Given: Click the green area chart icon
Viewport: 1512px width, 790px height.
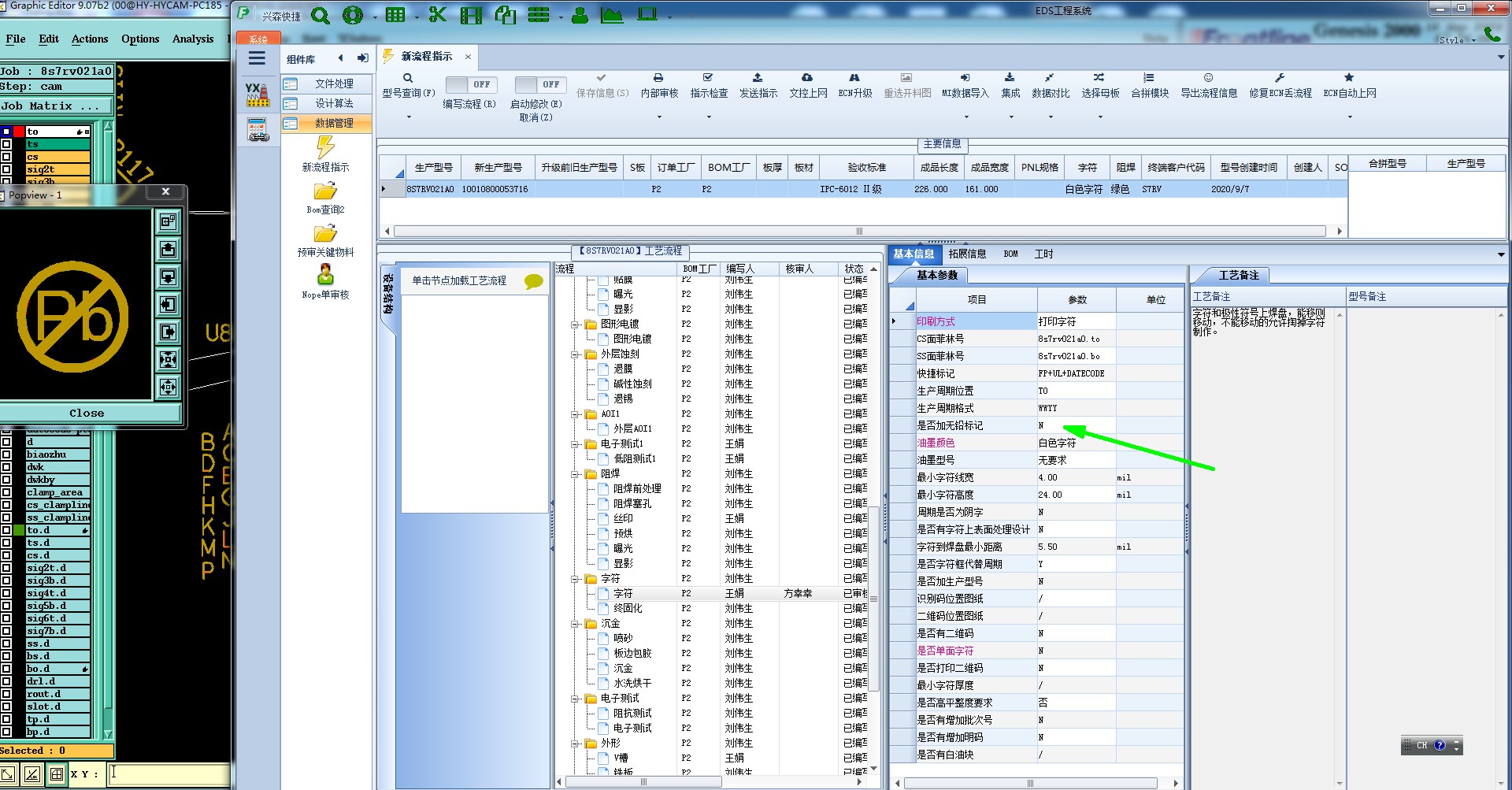Looking at the screenshot, I should click(x=611, y=15).
